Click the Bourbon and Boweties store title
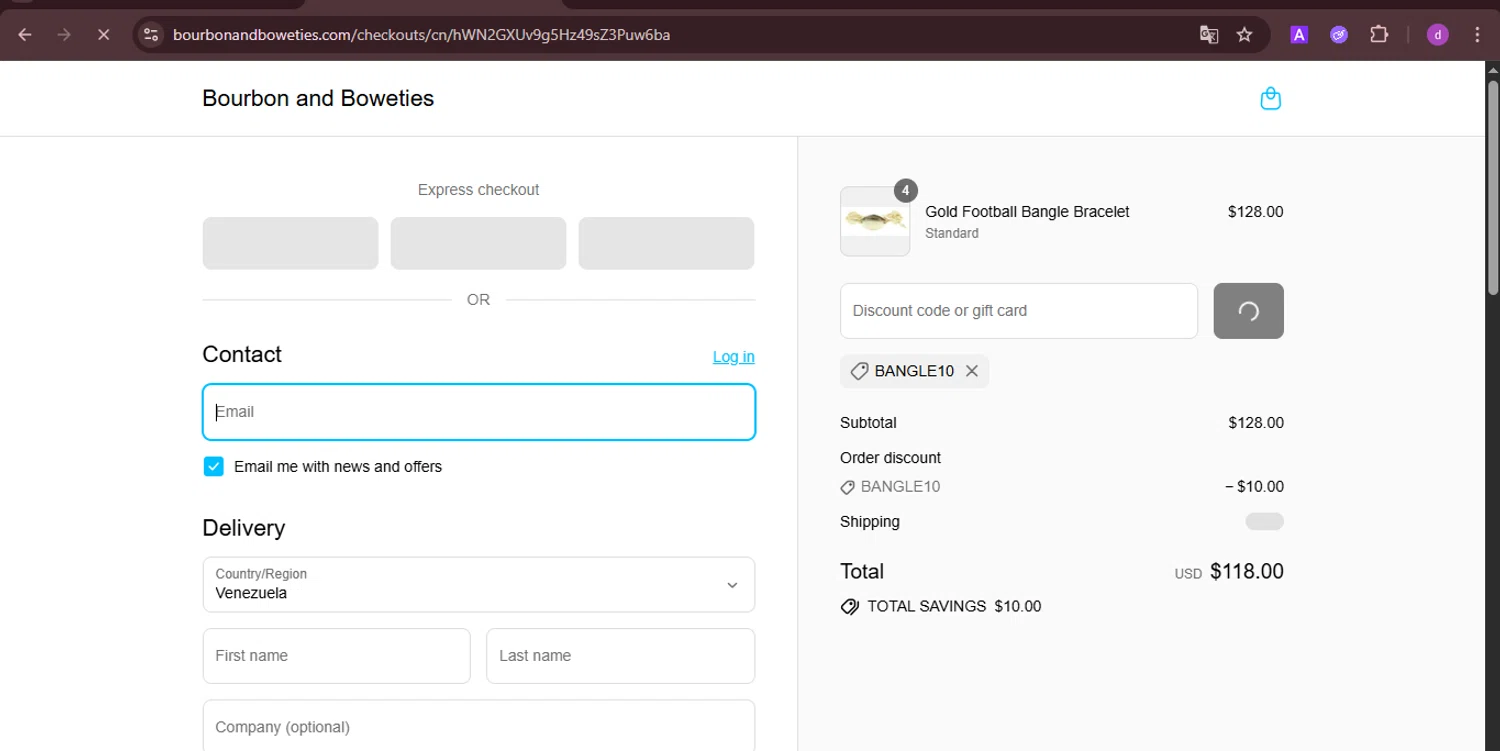1500x751 pixels. (x=318, y=98)
